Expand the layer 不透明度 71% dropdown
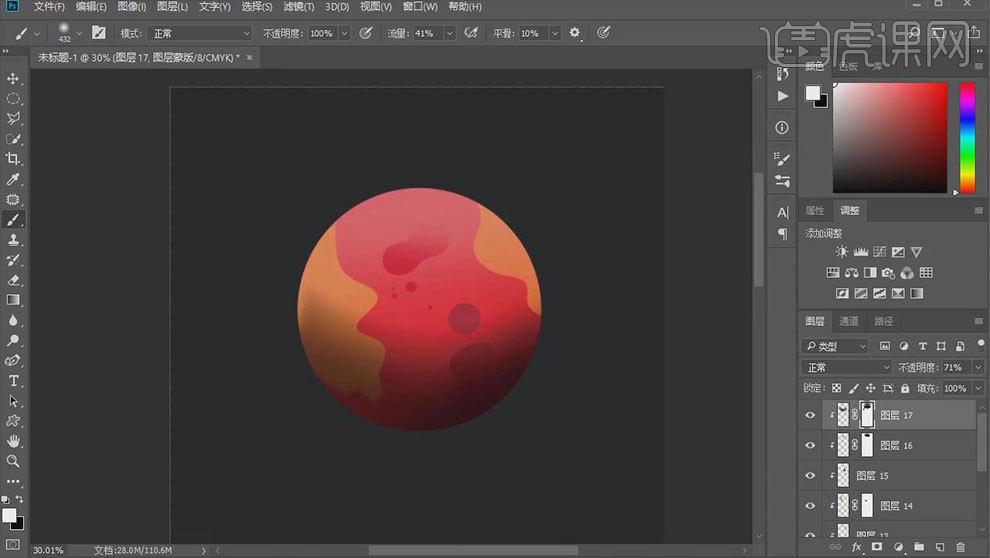 (x=977, y=367)
